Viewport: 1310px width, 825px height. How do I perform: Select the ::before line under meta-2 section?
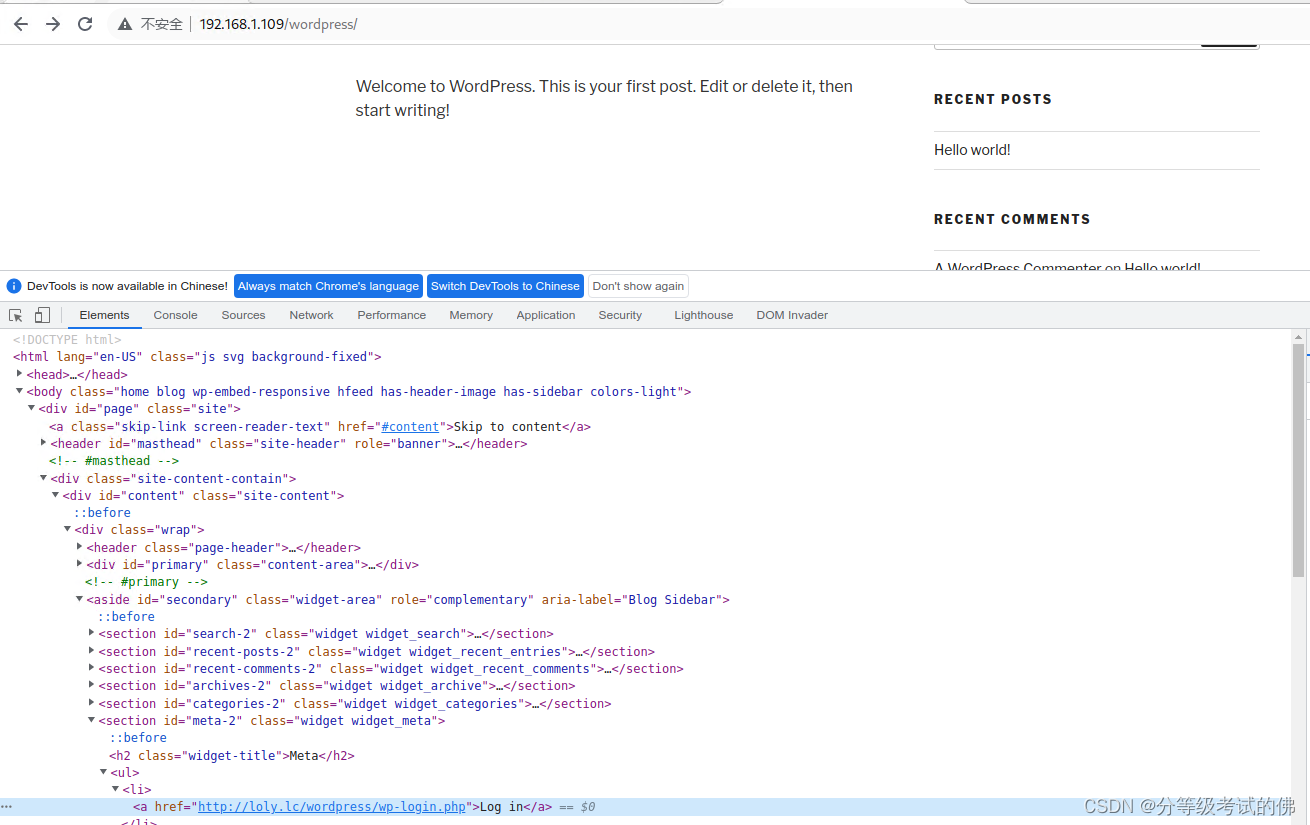[x=138, y=738]
